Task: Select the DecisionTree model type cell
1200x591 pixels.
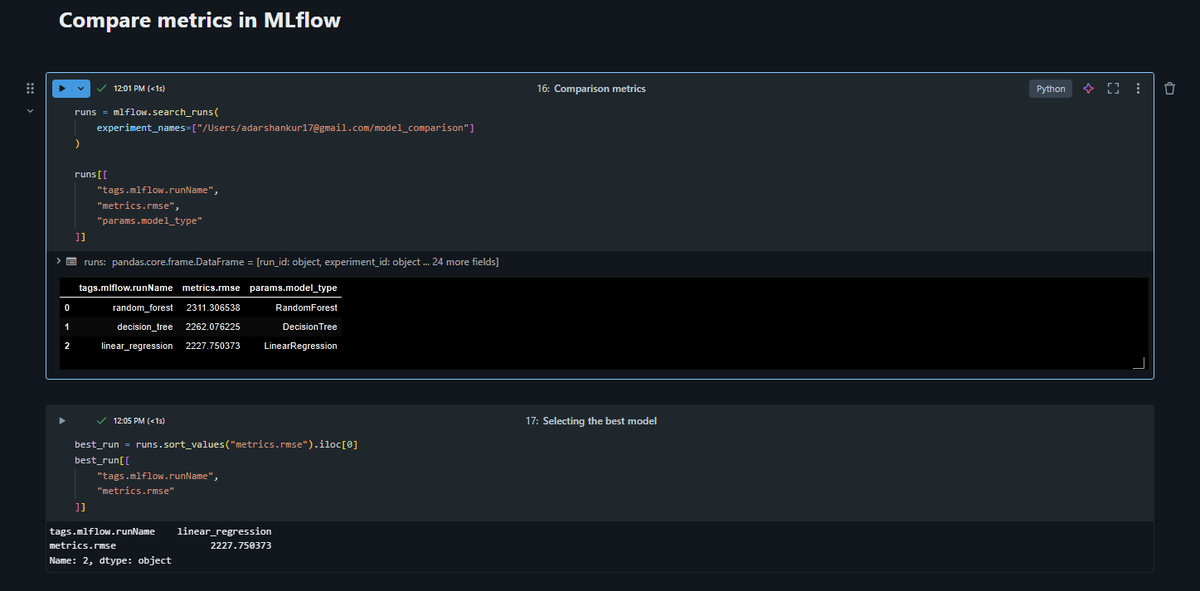Action: coord(310,327)
